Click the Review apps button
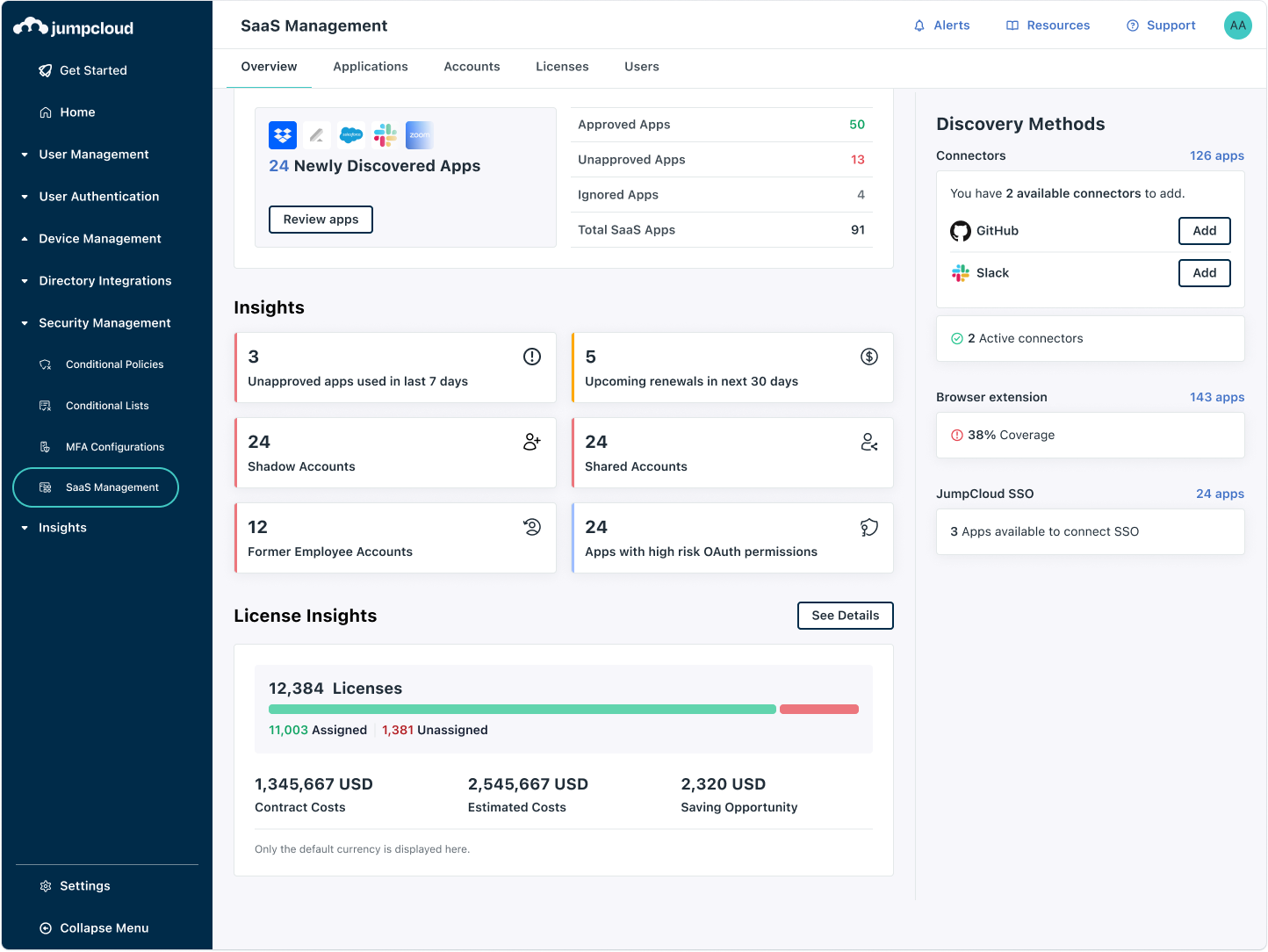This screenshot has width=1268, height=952. point(321,220)
